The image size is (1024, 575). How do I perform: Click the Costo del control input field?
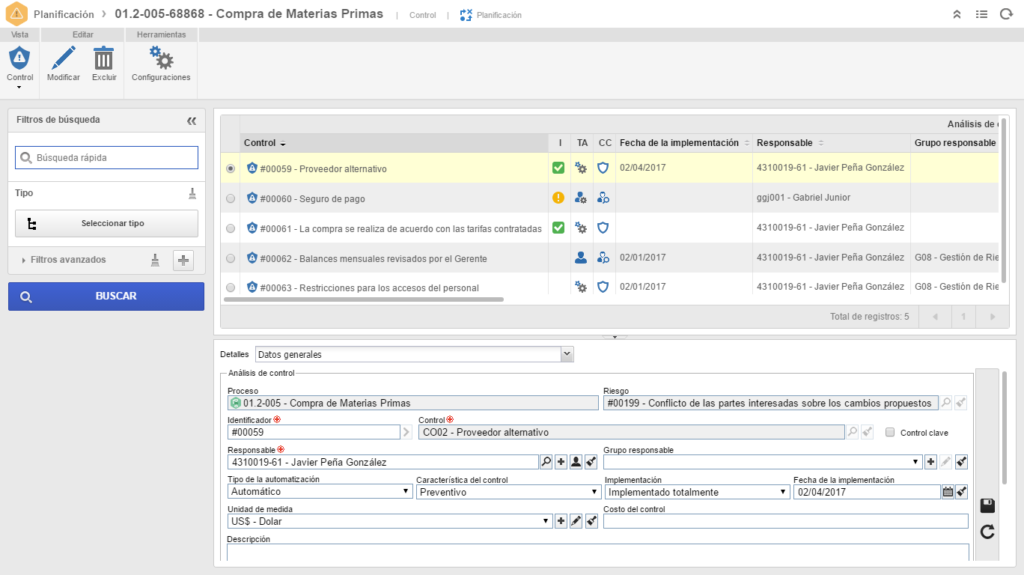(786, 521)
